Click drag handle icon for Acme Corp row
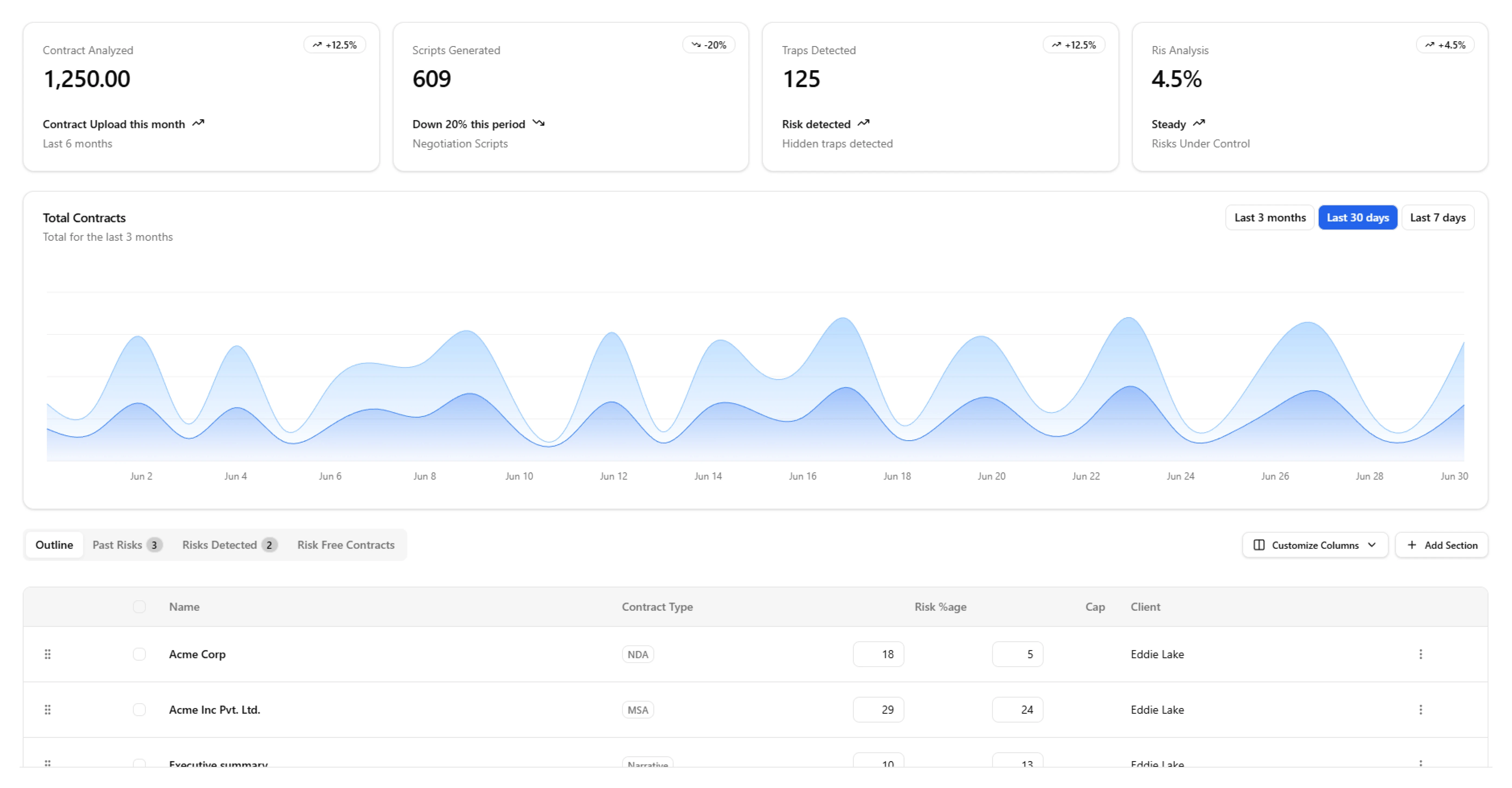This screenshot has height=788, width=1512. point(47,654)
